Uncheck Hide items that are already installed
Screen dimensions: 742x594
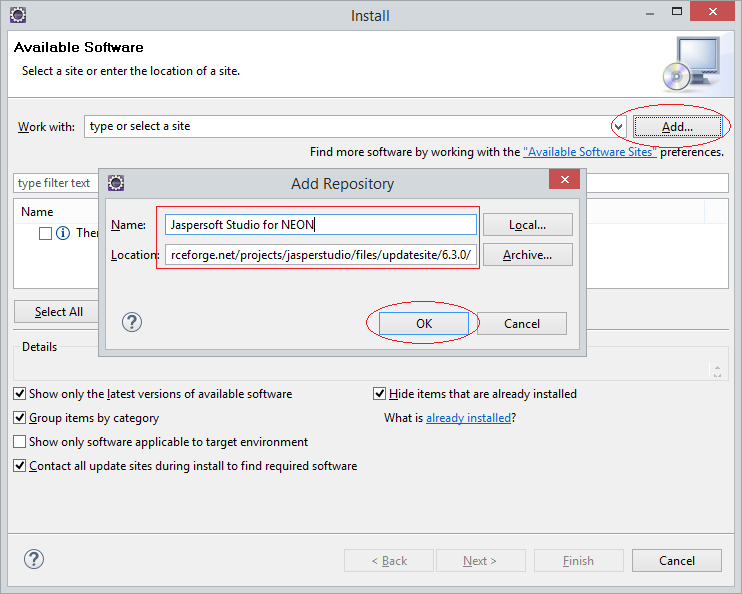tap(380, 394)
